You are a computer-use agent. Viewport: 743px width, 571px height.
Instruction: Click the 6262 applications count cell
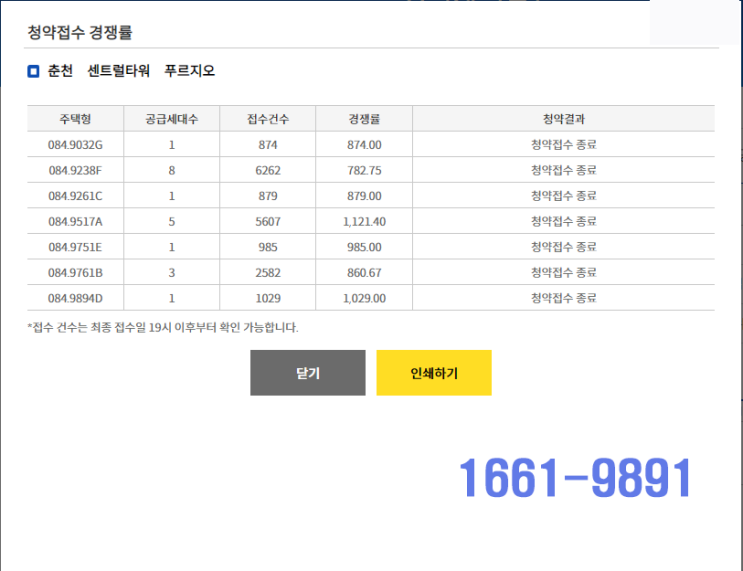(x=268, y=170)
